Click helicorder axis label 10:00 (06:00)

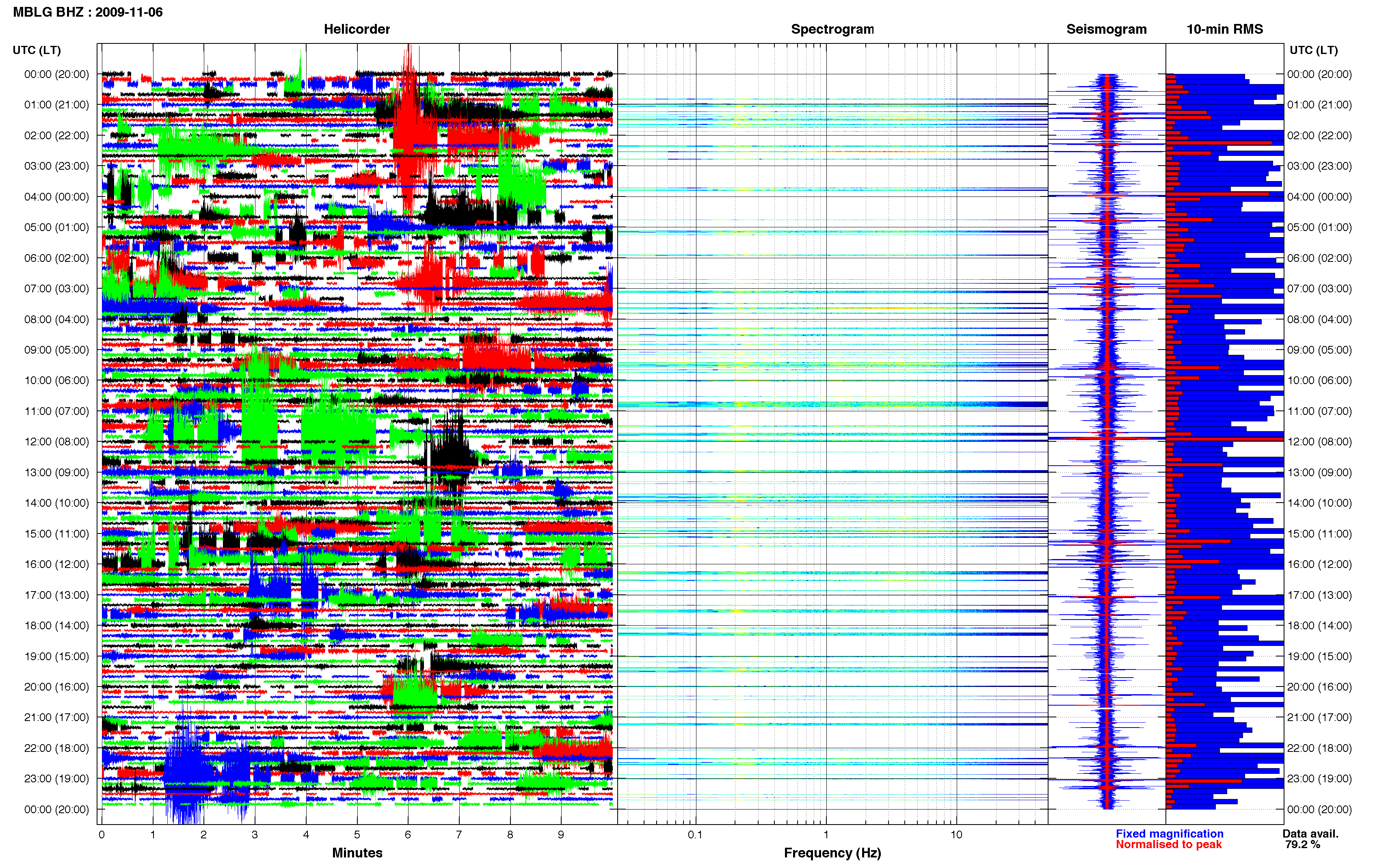[x=56, y=380]
